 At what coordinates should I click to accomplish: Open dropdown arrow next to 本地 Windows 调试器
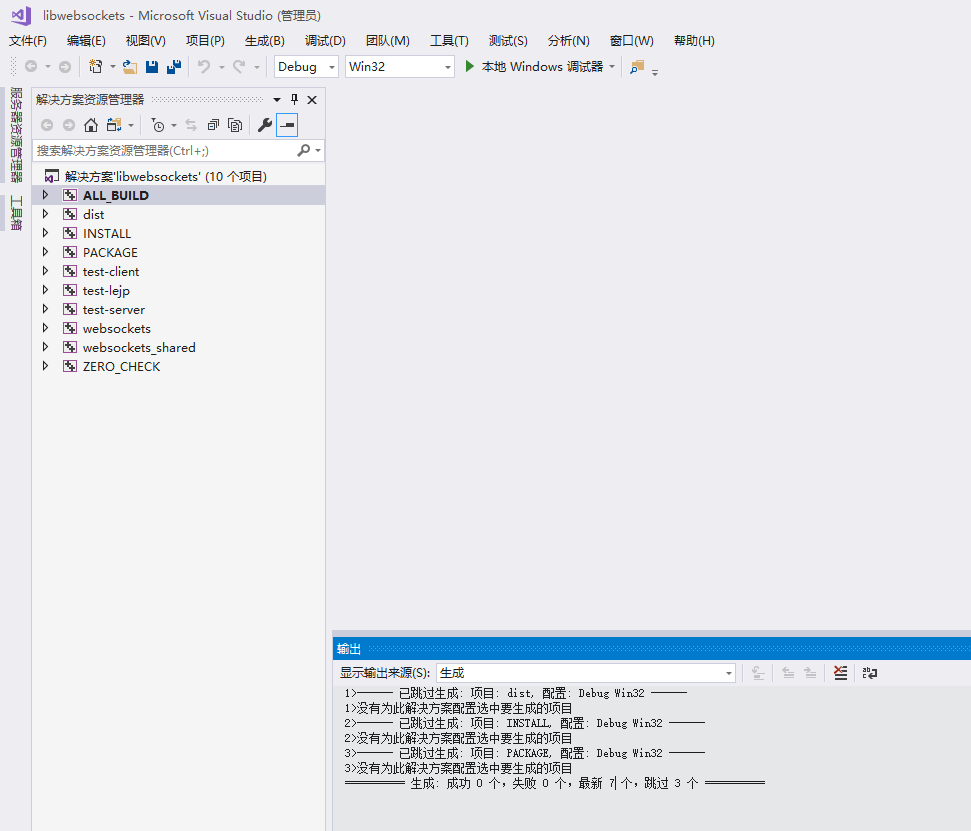point(612,66)
